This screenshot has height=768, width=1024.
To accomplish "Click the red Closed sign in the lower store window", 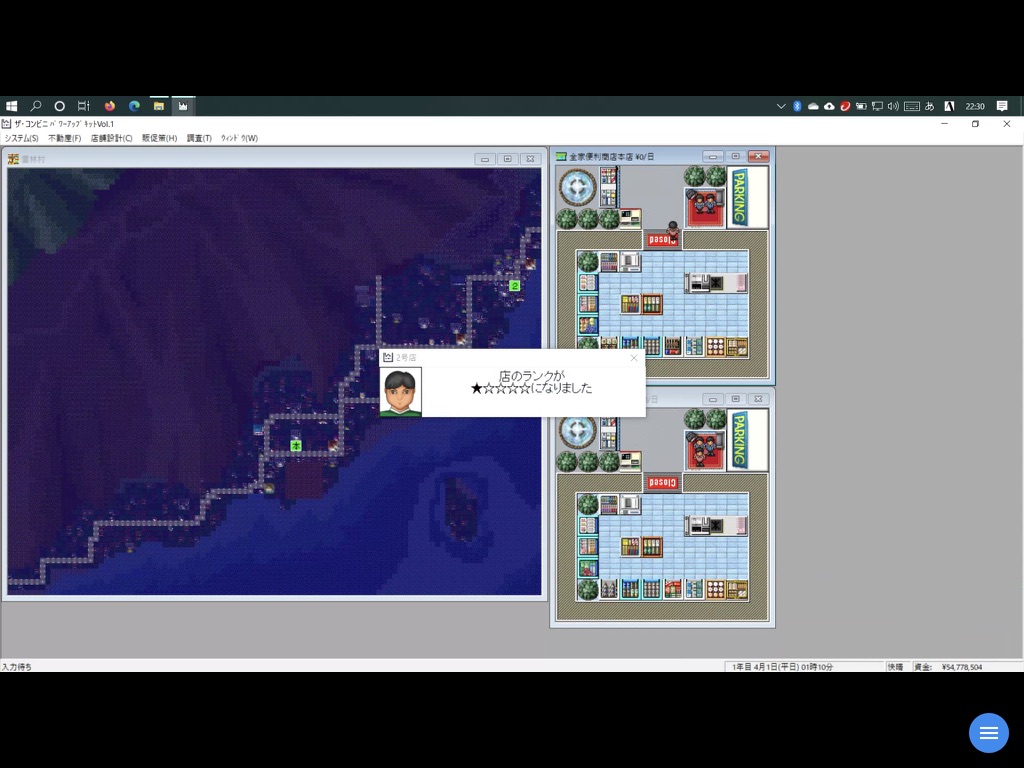I will click(661, 482).
